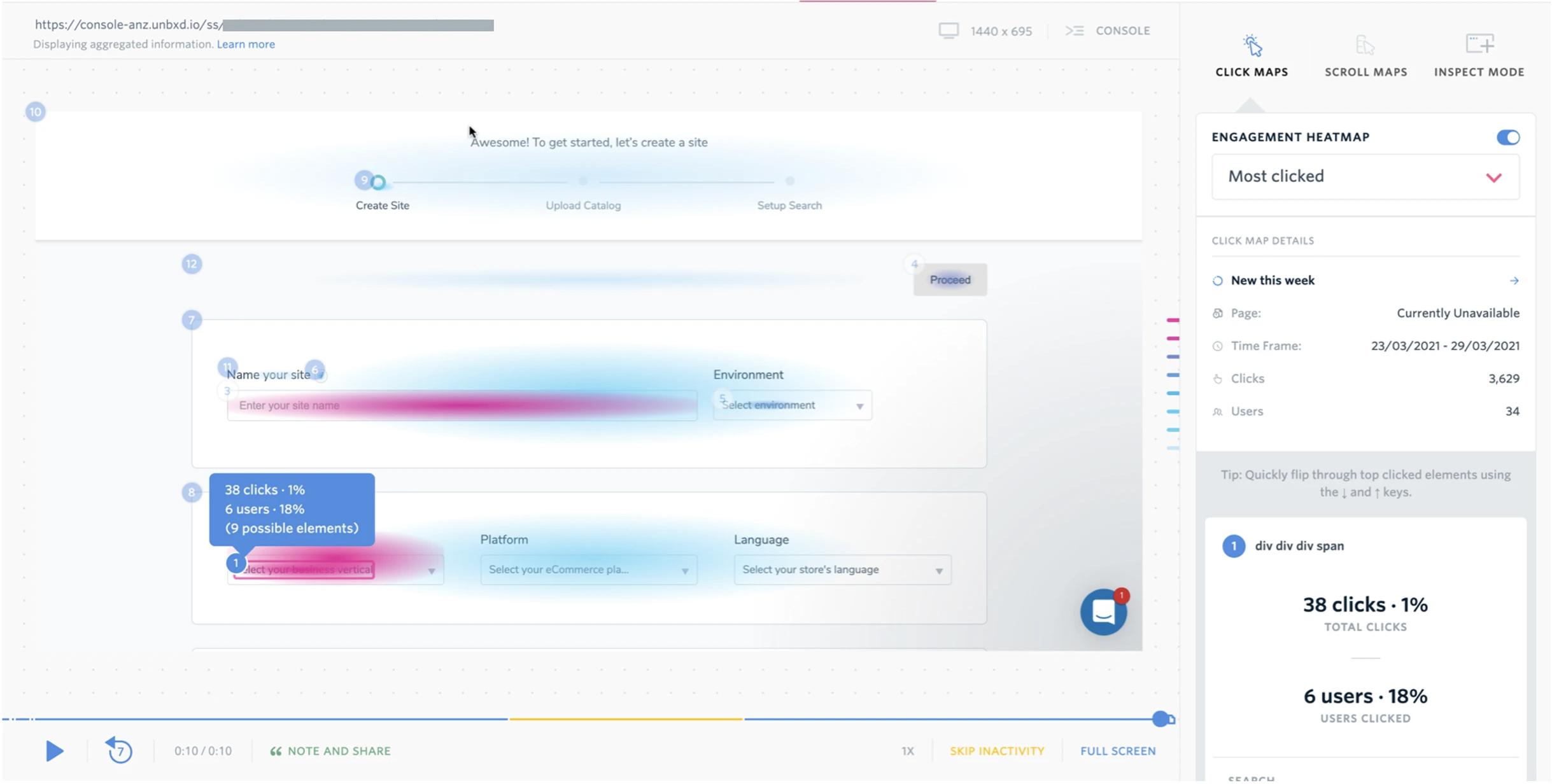Click the Clicks value 3,629
The image size is (1552, 784).
pos(1504,379)
